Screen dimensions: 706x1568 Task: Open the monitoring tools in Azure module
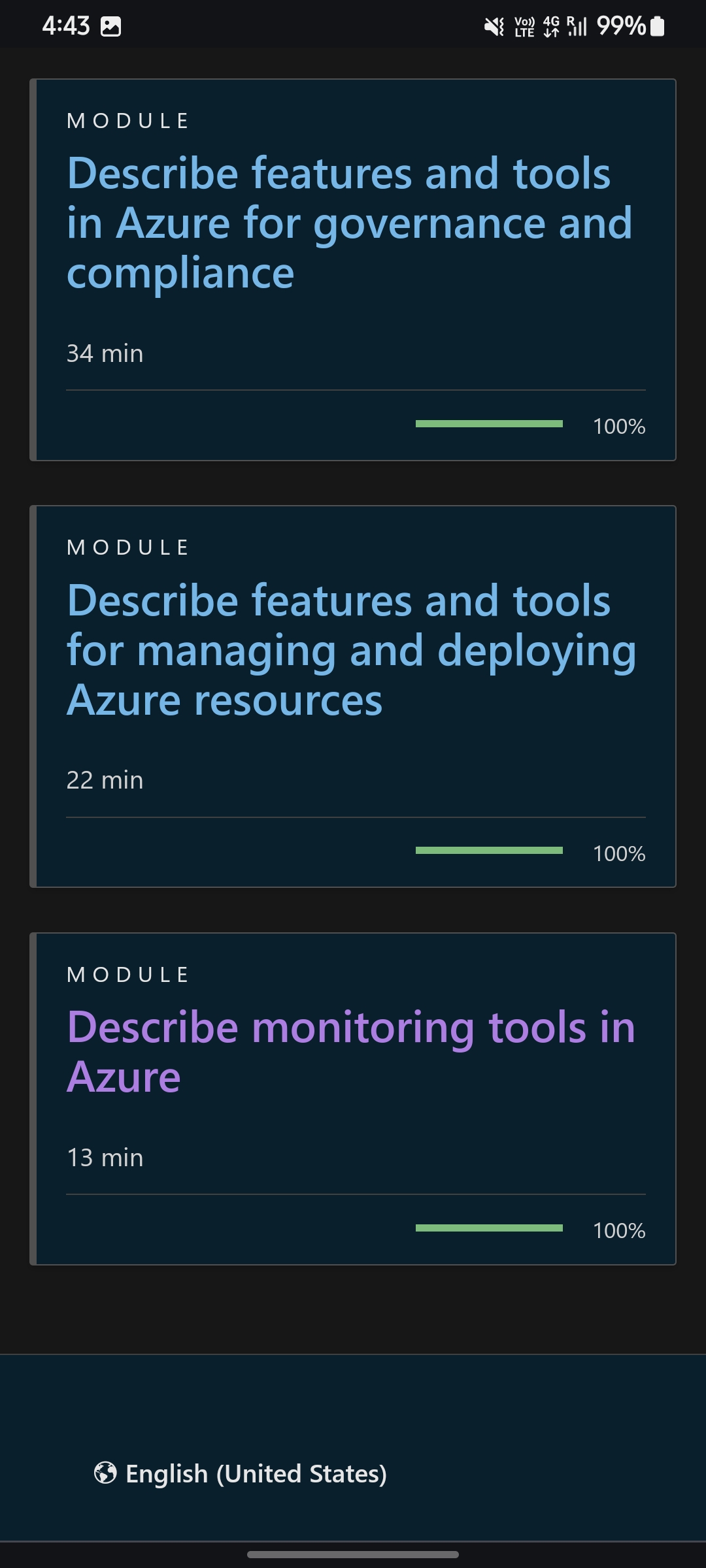[x=351, y=1052]
